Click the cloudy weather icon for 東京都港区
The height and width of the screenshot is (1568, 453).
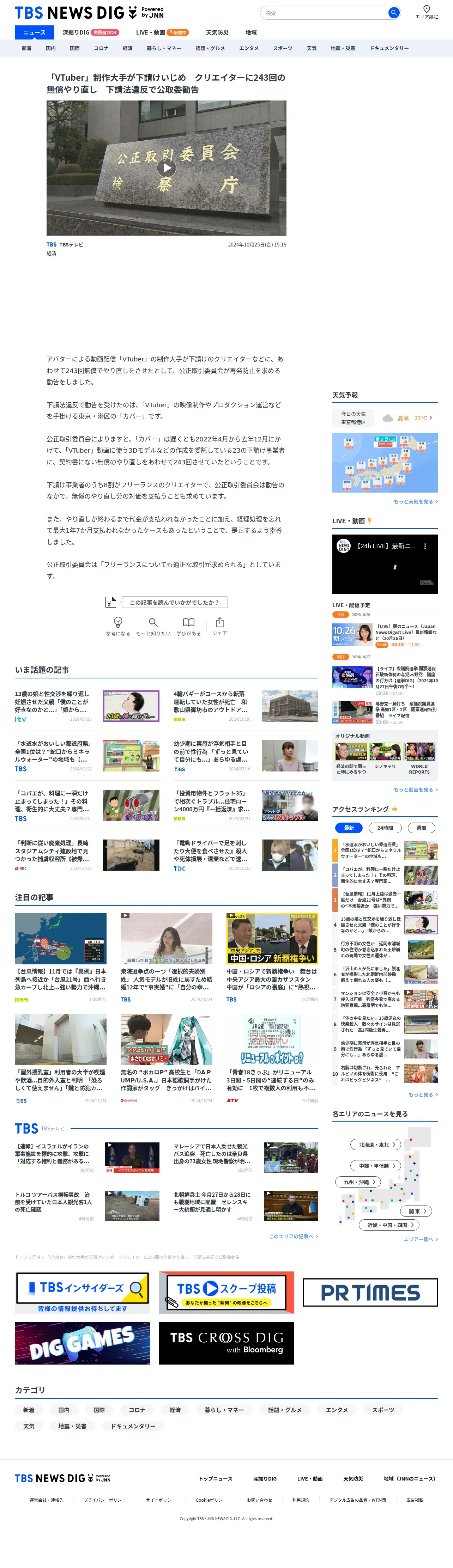pos(387,418)
